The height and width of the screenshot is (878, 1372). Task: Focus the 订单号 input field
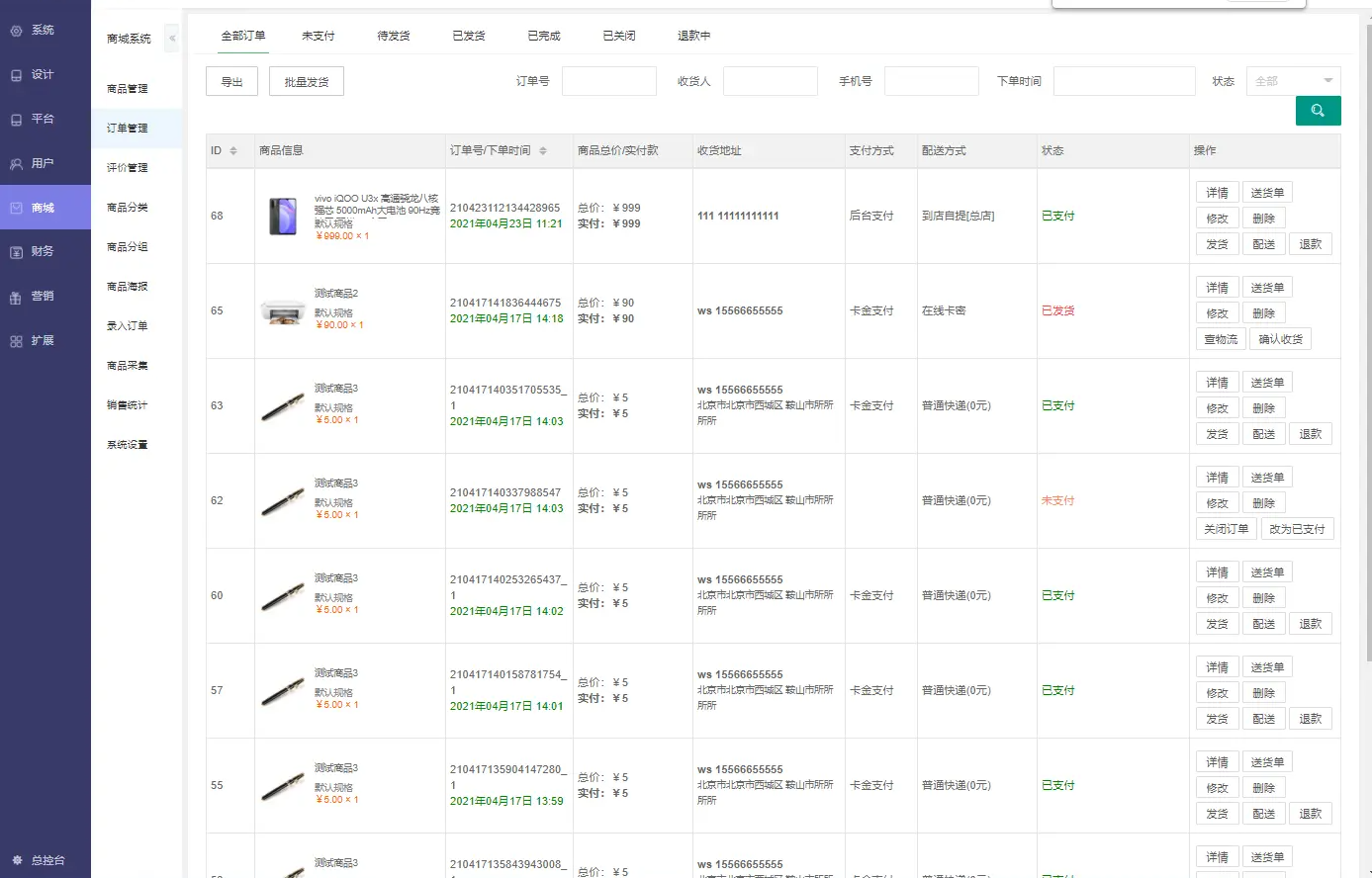tap(609, 81)
